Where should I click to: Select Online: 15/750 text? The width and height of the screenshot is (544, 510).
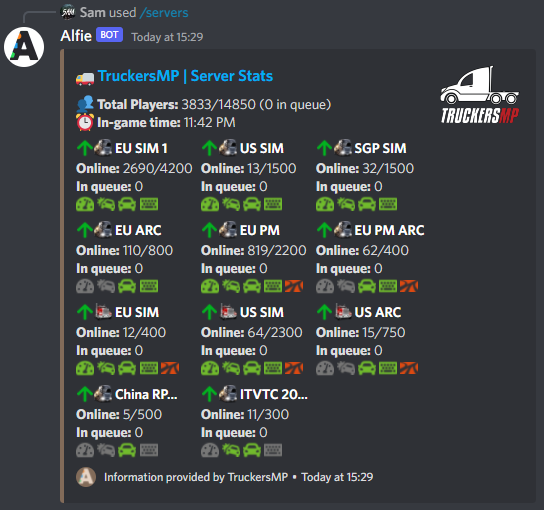(x=360, y=332)
